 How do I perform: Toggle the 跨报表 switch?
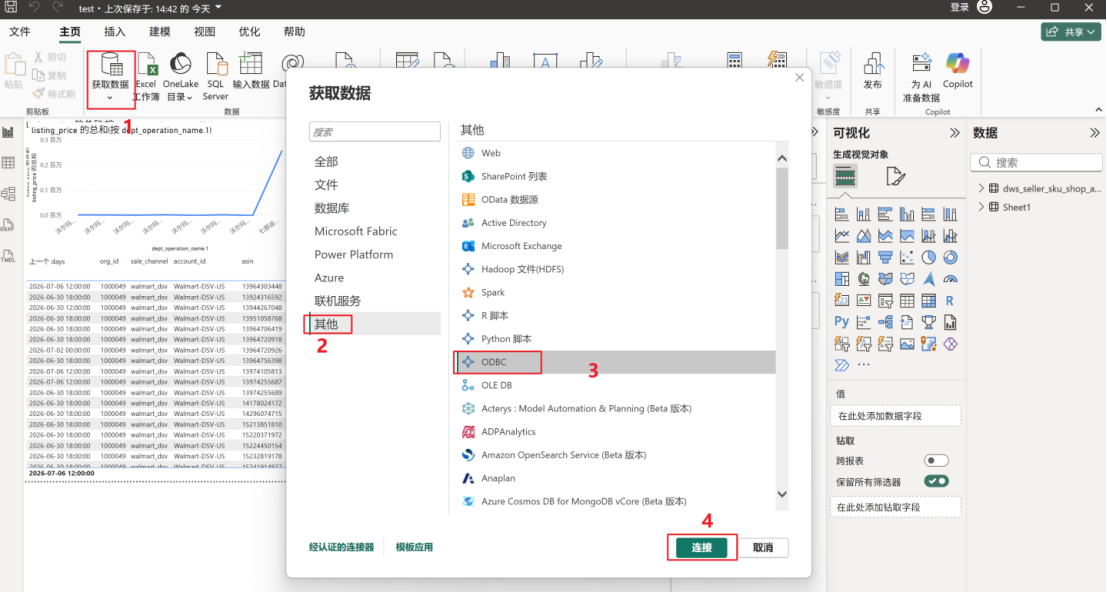click(936, 461)
